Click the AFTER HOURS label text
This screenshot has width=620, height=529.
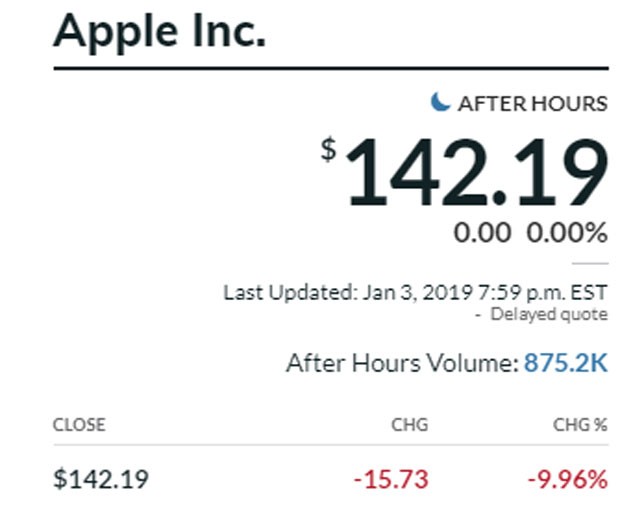tap(532, 103)
